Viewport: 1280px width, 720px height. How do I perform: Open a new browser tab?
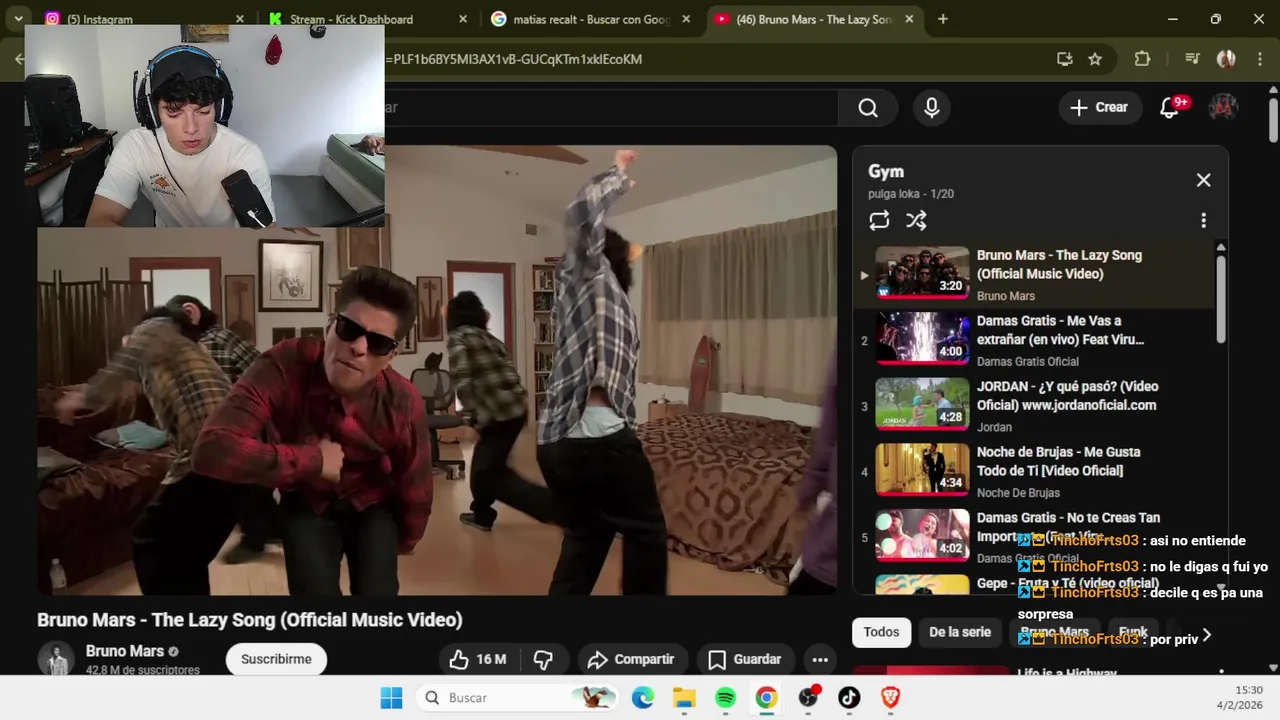pyautogui.click(x=942, y=19)
